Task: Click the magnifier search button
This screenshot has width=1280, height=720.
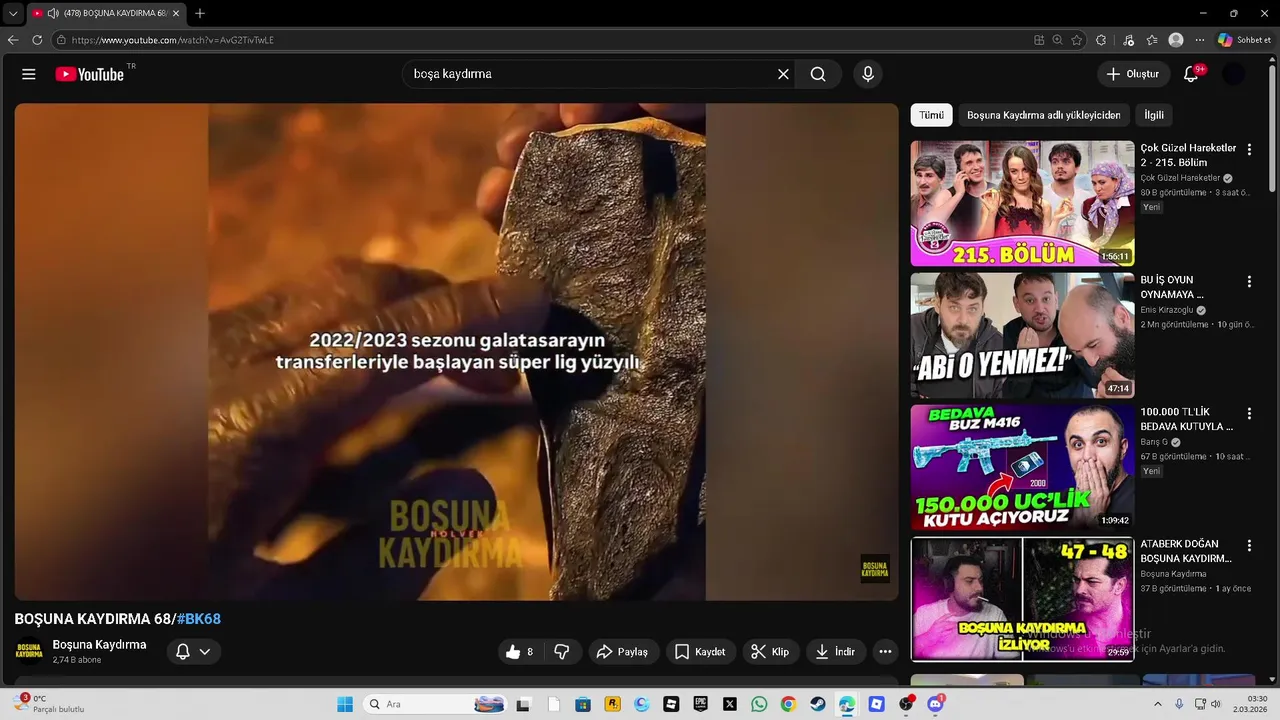Action: click(818, 74)
